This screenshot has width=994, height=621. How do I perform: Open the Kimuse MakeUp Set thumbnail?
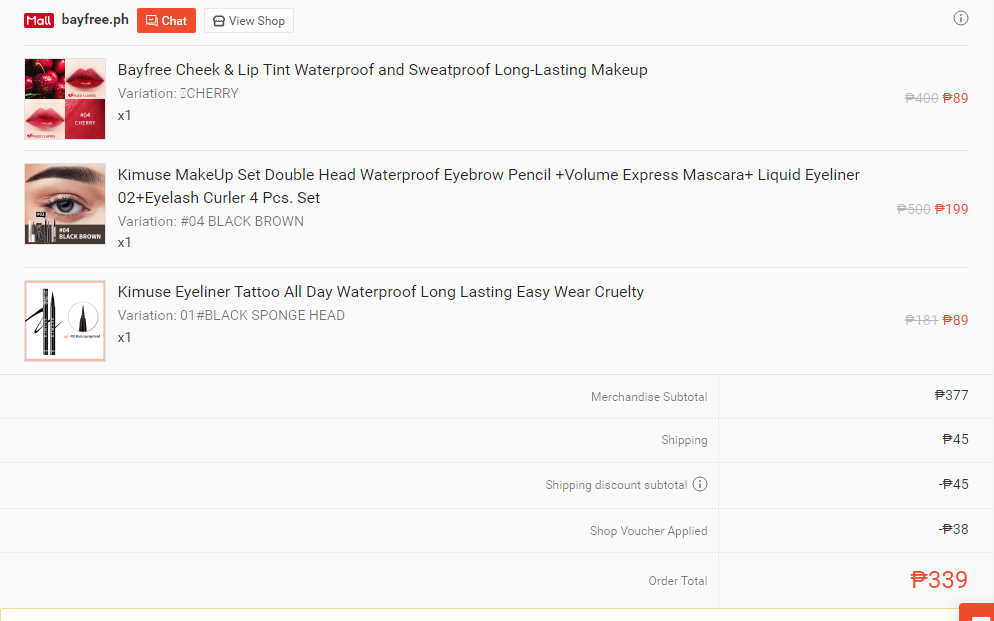click(65, 204)
